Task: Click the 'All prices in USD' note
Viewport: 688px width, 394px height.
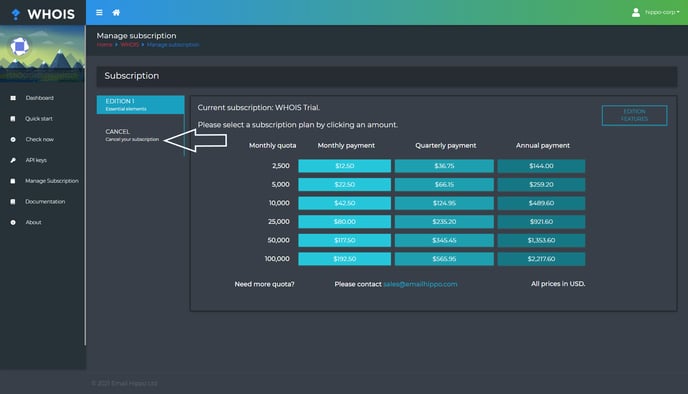Action: tap(558, 284)
